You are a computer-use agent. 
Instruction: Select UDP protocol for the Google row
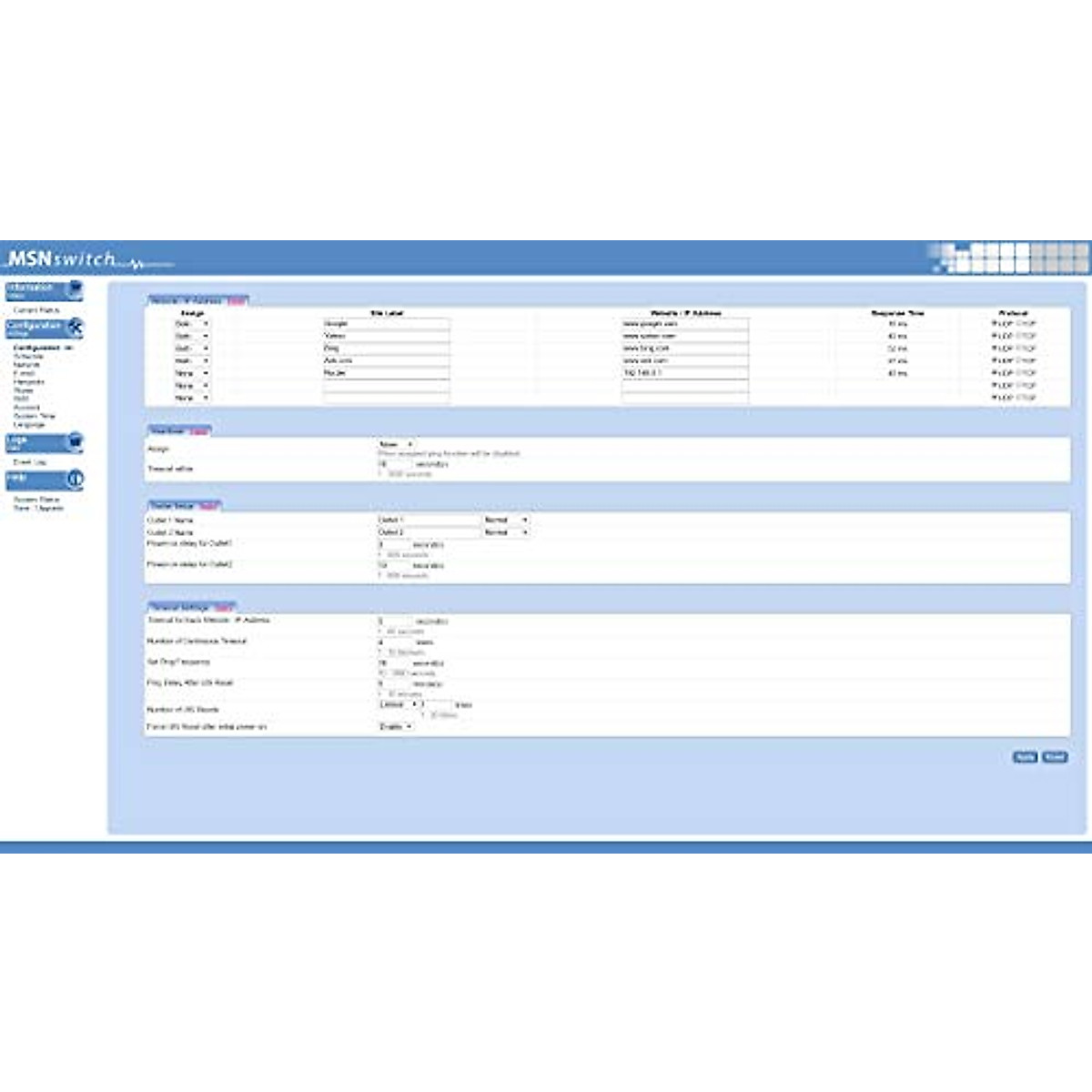pos(995,324)
